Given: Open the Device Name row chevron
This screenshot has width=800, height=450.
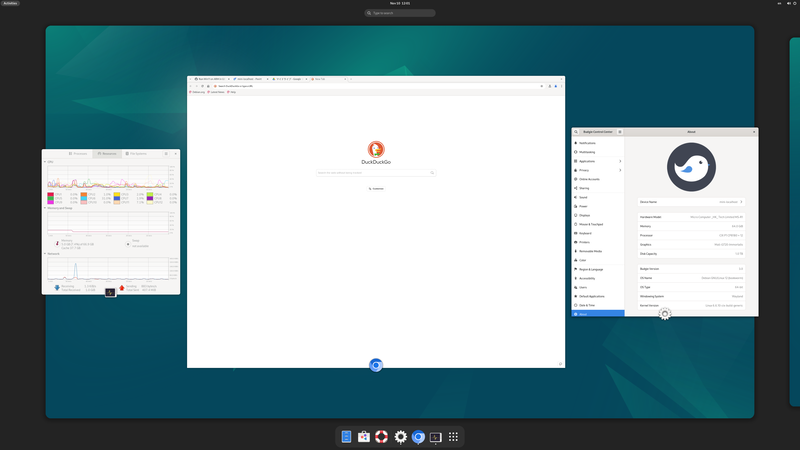Looking at the screenshot, I should [741, 202].
